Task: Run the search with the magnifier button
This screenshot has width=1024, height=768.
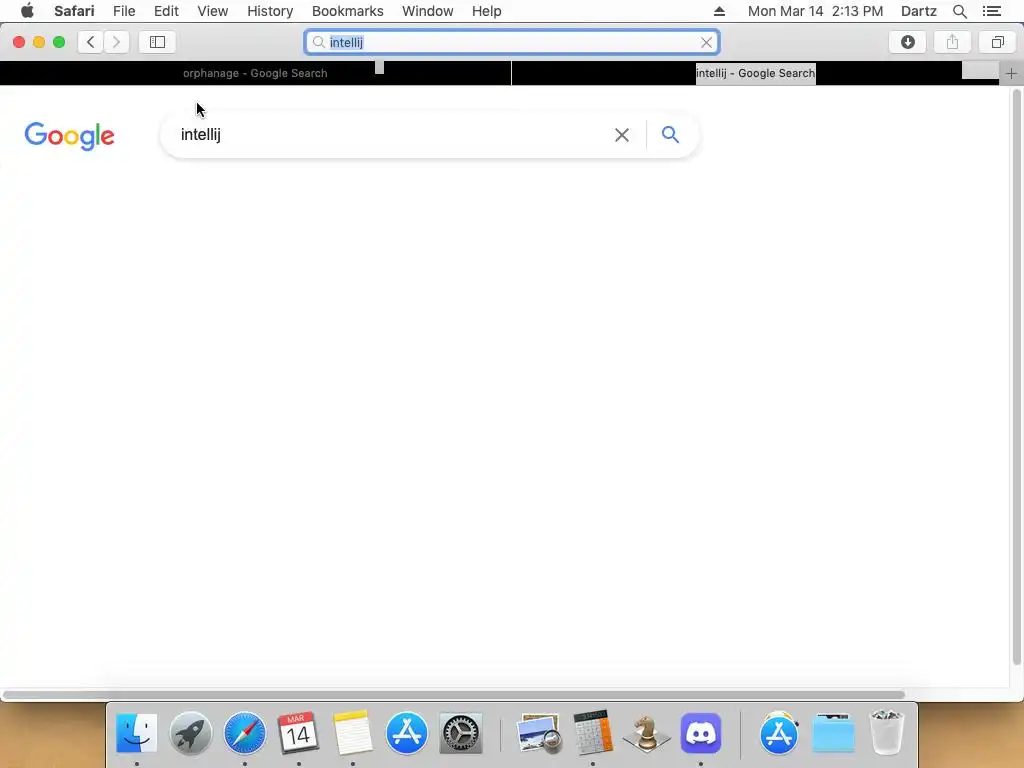Action: (x=670, y=135)
